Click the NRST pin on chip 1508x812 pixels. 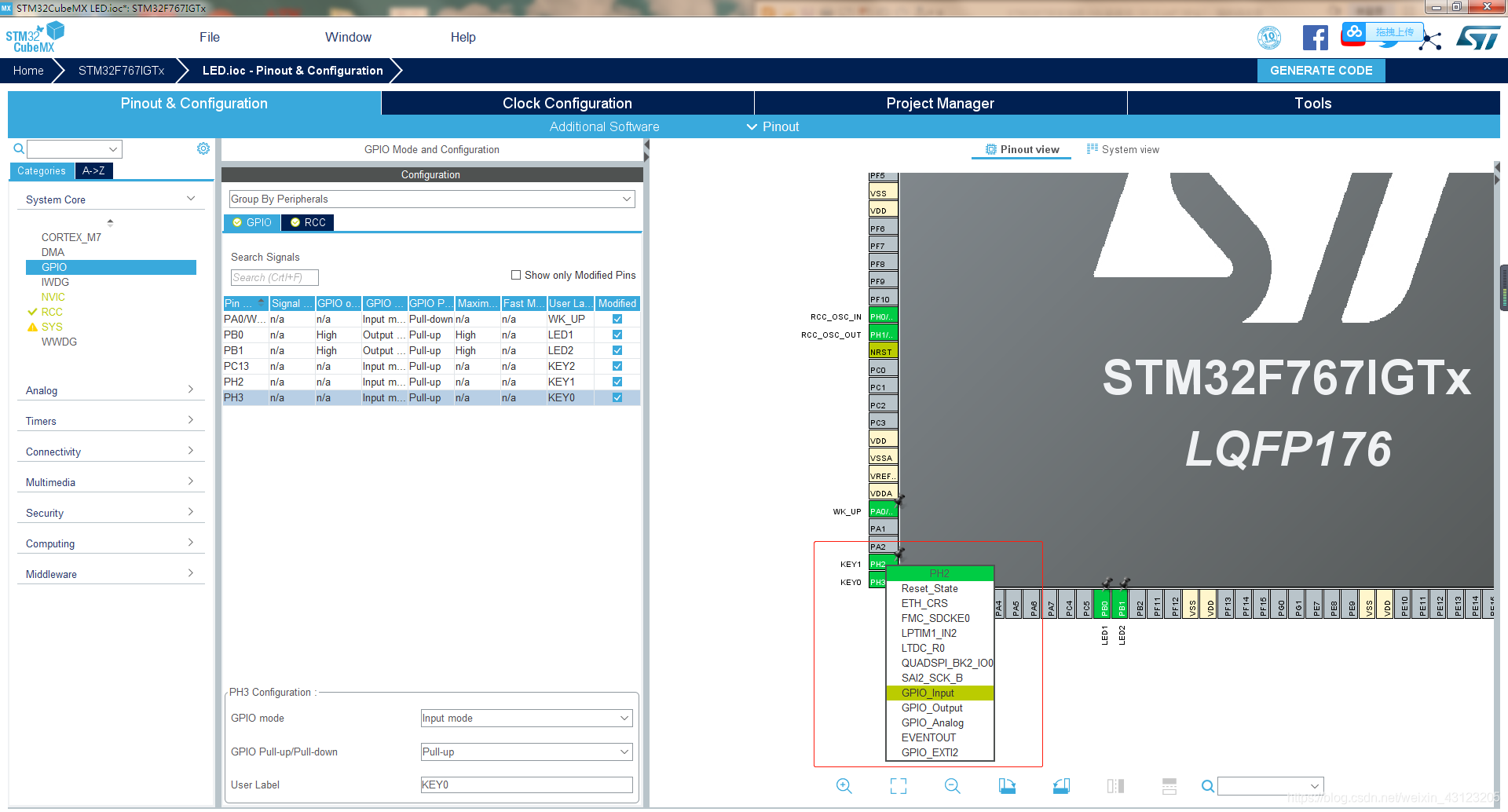click(883, 352)
